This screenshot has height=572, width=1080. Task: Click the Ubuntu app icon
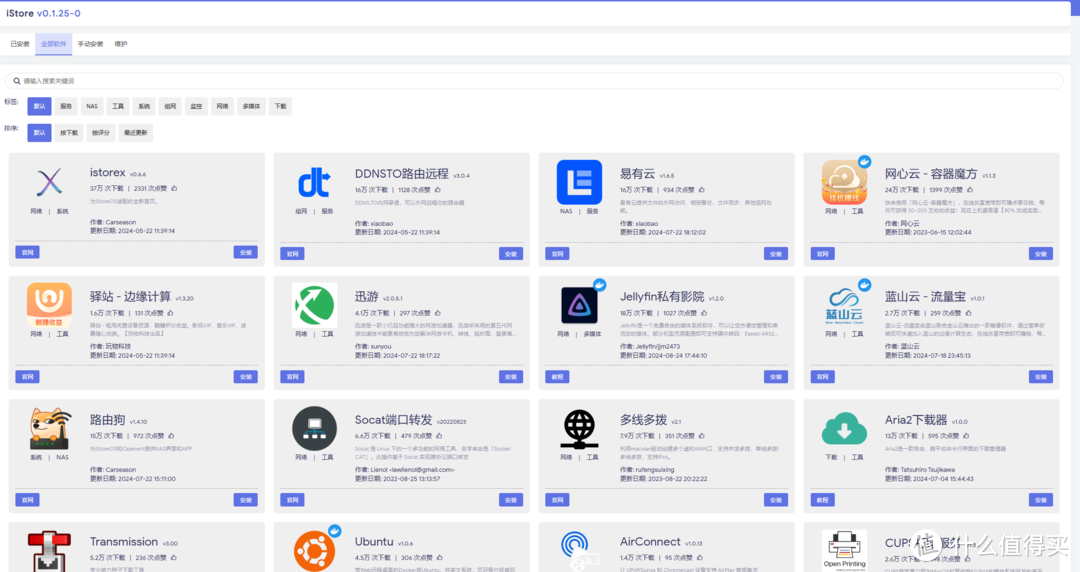click(x=314, y=551)
